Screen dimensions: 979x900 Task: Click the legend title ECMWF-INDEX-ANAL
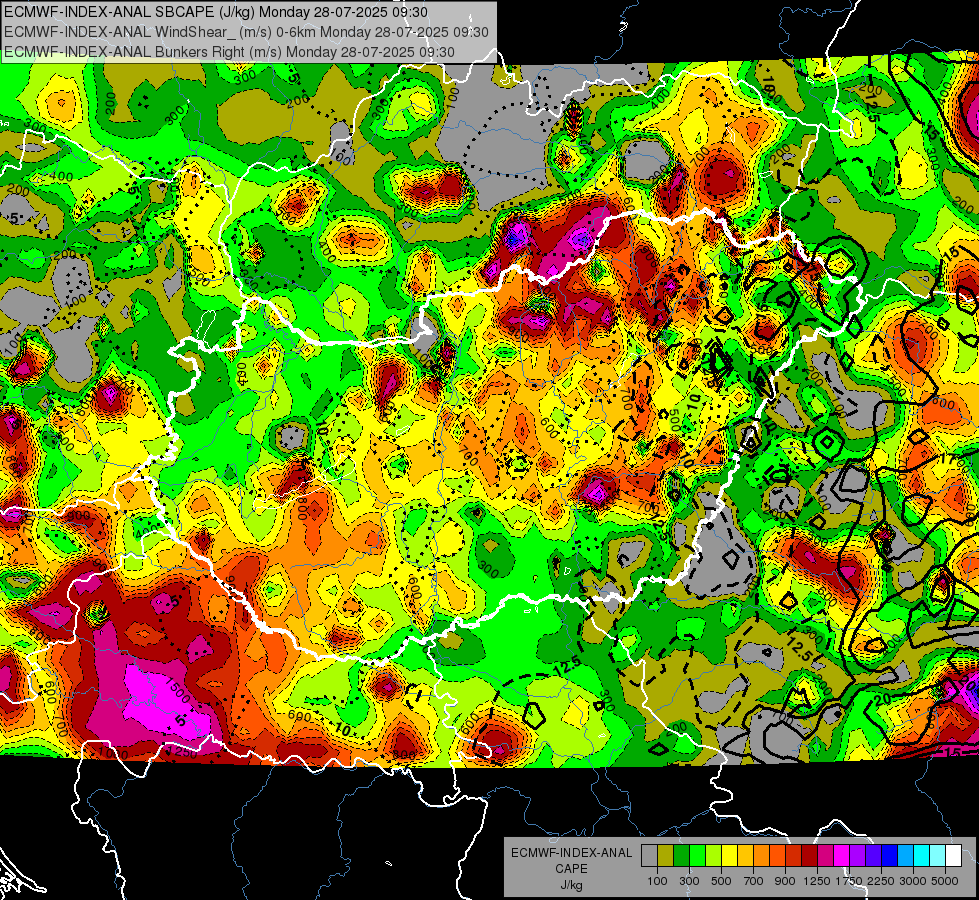(x=572, y=853)
